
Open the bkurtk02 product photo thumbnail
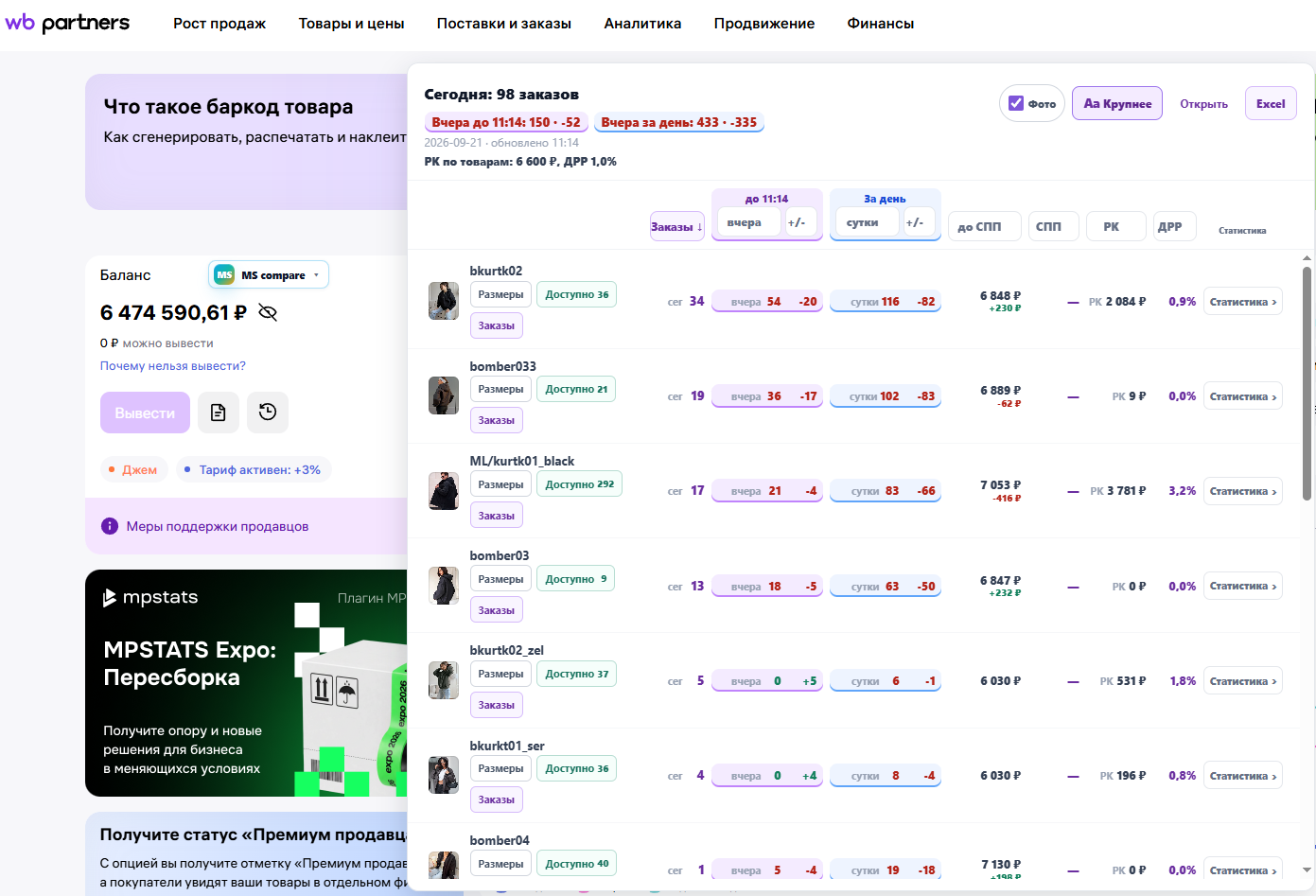443,301
